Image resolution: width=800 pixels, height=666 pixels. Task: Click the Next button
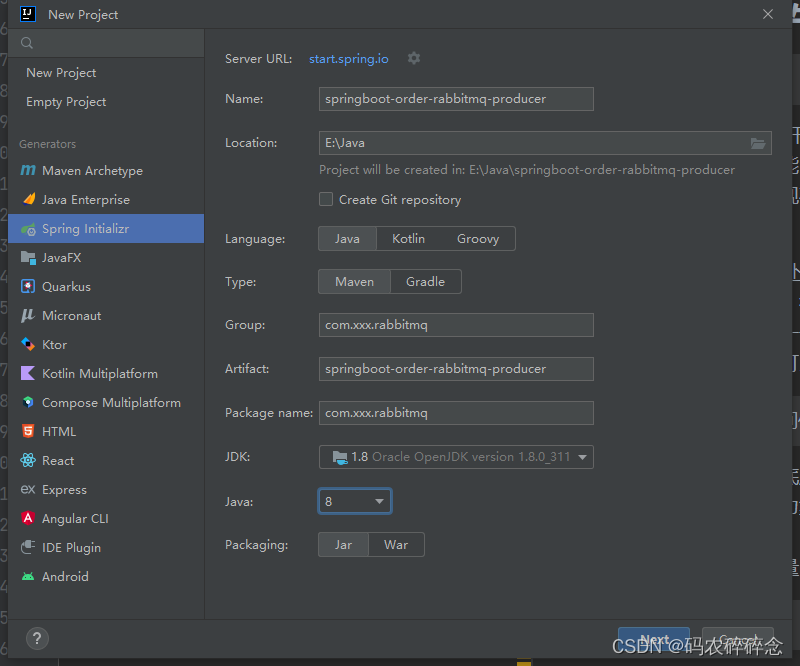coord(654,639)
